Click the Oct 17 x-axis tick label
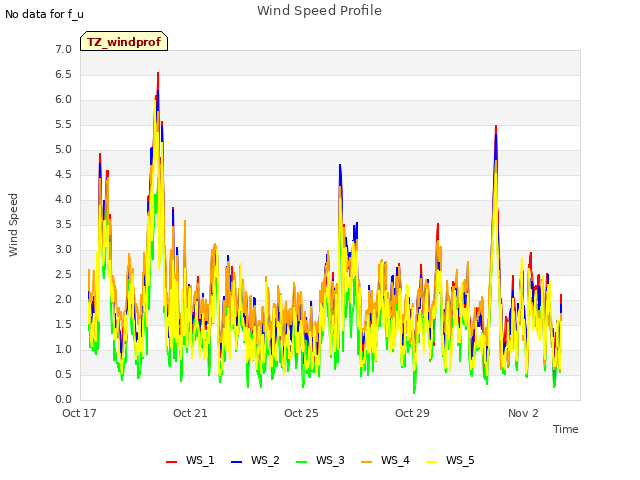640x480 pixels. [x=79, y=413]
